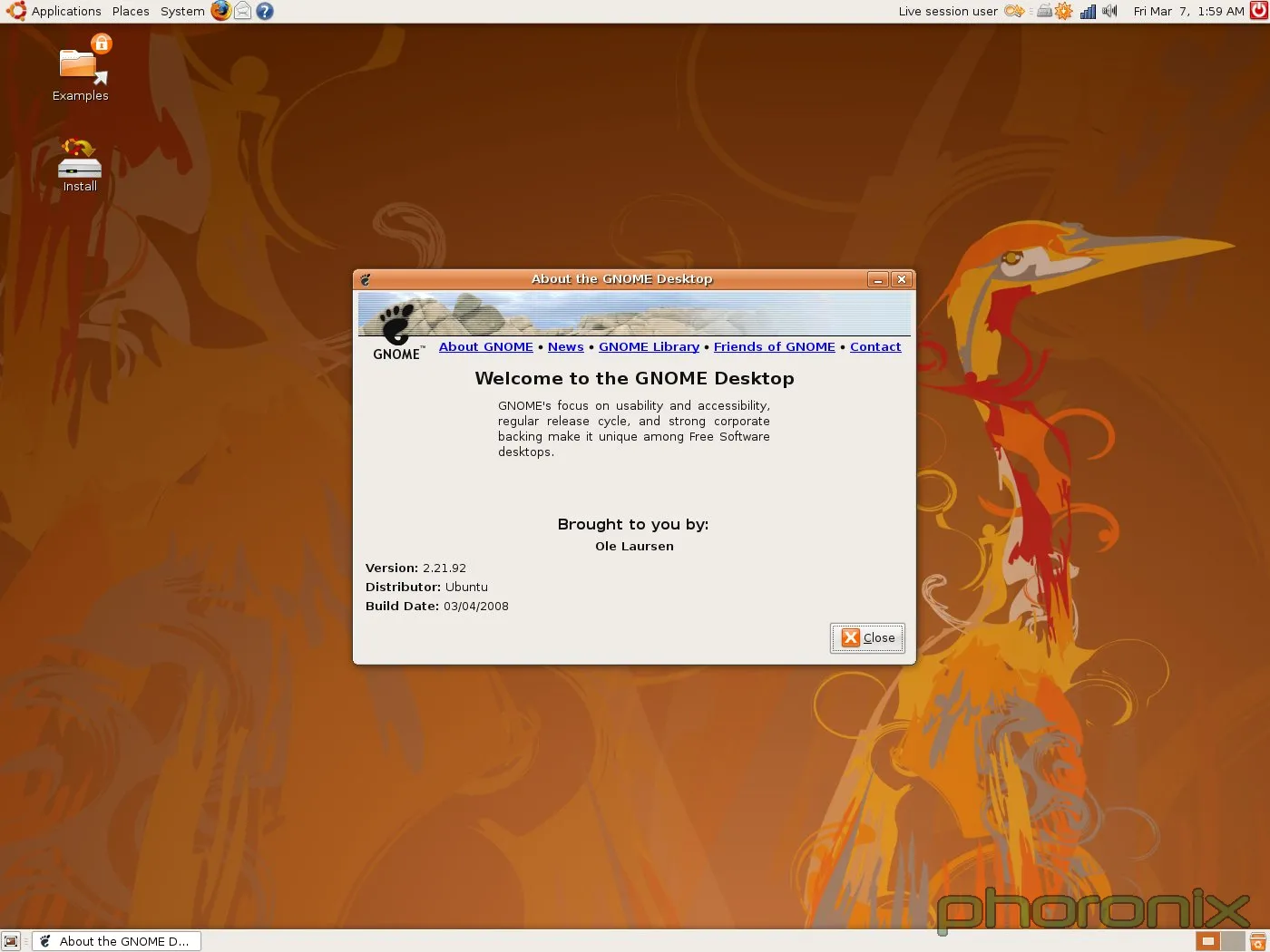
Task: Click the 'Ole Laursen' contributor name
Action: (634, 546)
